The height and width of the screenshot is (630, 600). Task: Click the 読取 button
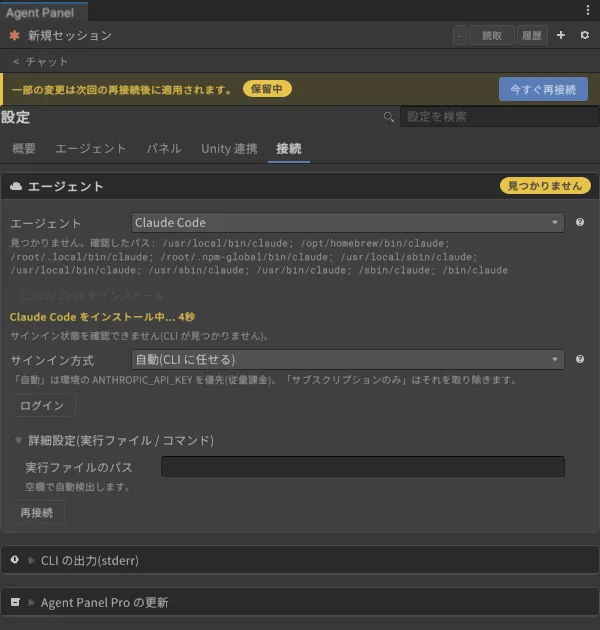pyautogui.click(x=492, y=35)
